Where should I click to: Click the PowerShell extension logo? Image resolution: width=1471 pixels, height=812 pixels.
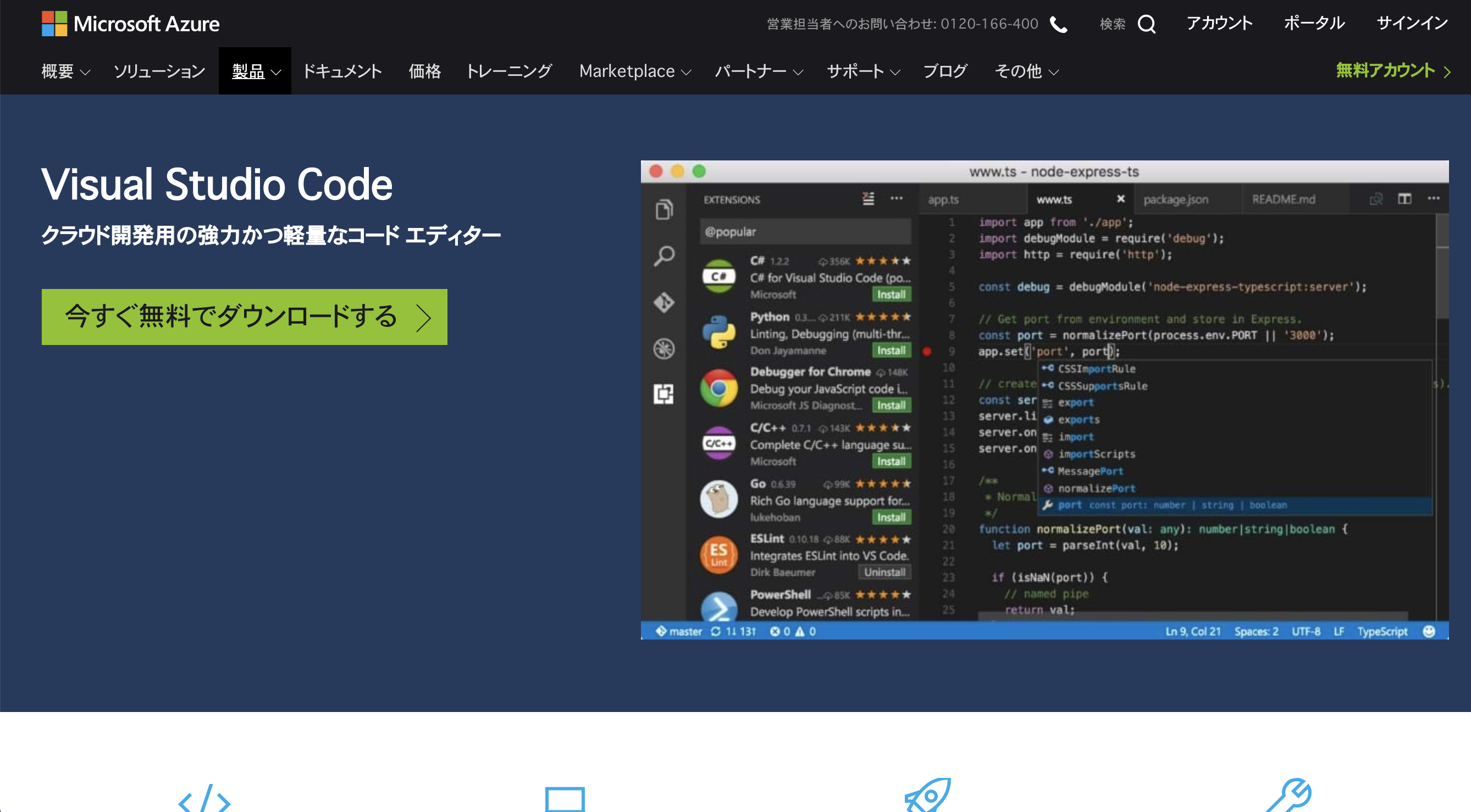(719, 606)
